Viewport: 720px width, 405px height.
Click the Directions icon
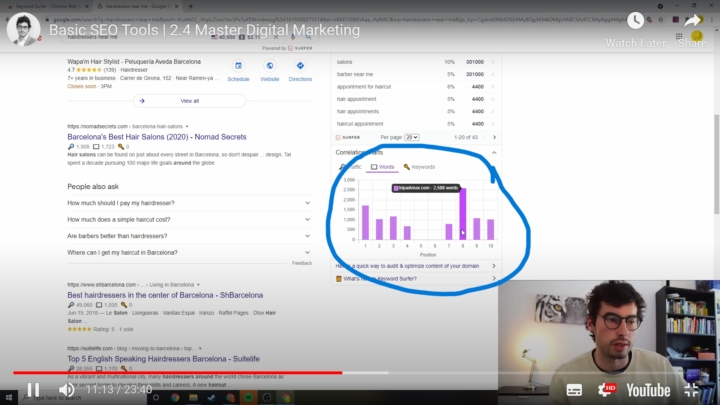click(x=300, y=66)
